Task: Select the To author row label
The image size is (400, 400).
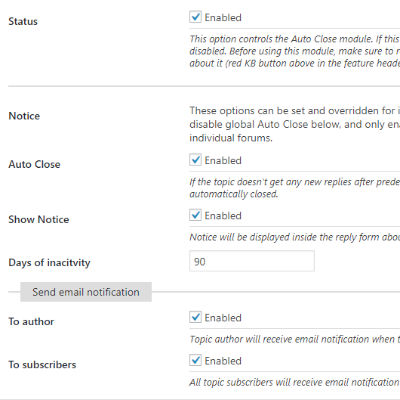Action: (31, 322)
